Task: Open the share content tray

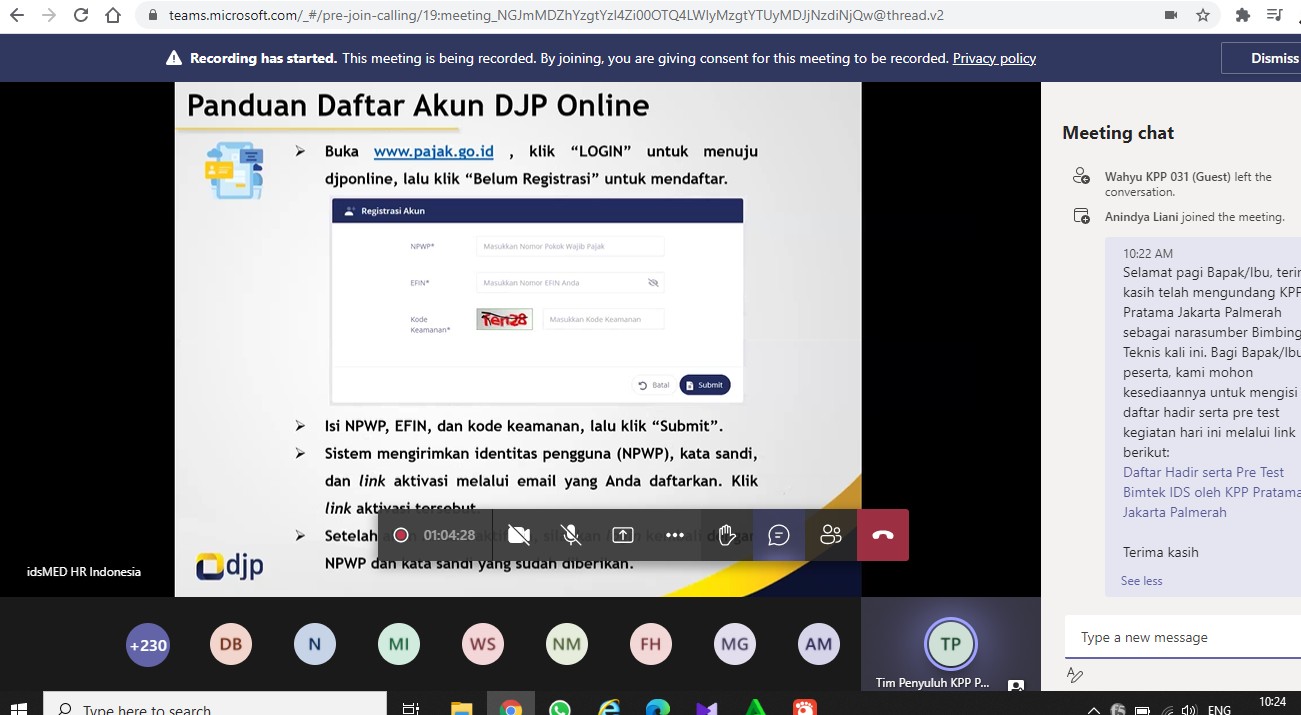Action: coord(623,535)
